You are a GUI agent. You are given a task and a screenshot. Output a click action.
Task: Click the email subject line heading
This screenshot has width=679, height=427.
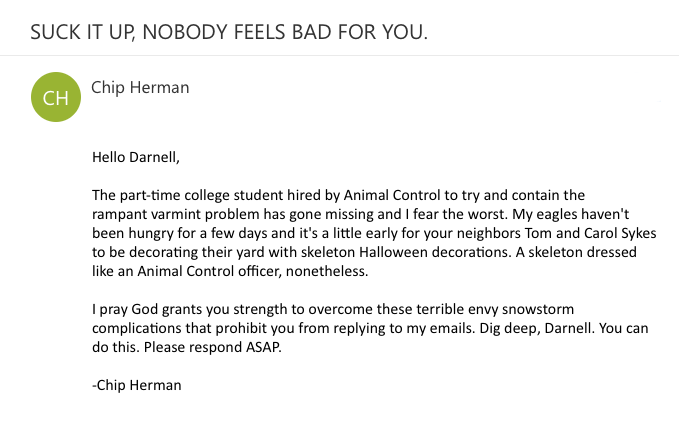(229, 31)
